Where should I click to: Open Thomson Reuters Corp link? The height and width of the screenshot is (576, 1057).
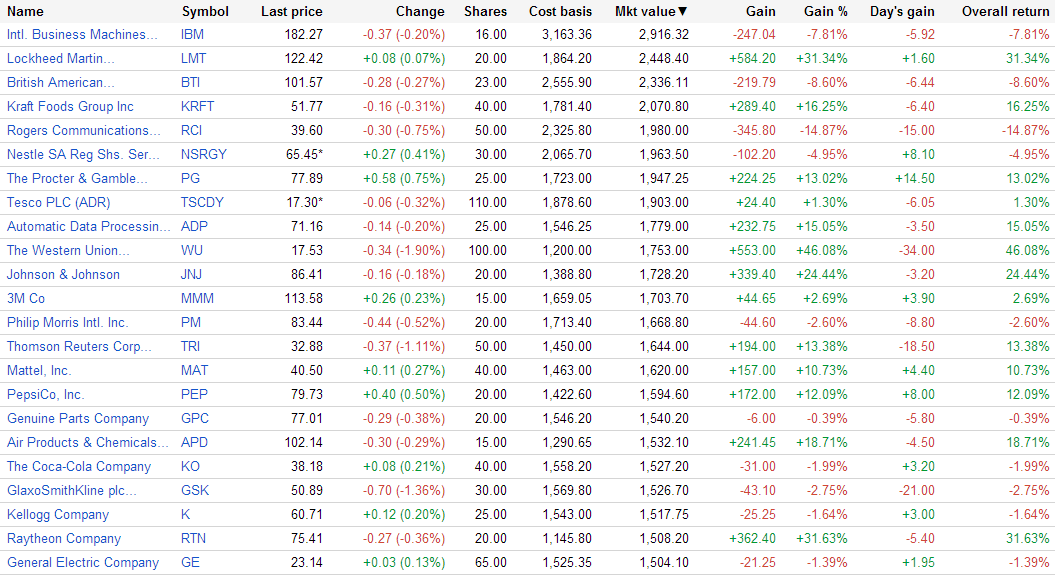point(79,347)
